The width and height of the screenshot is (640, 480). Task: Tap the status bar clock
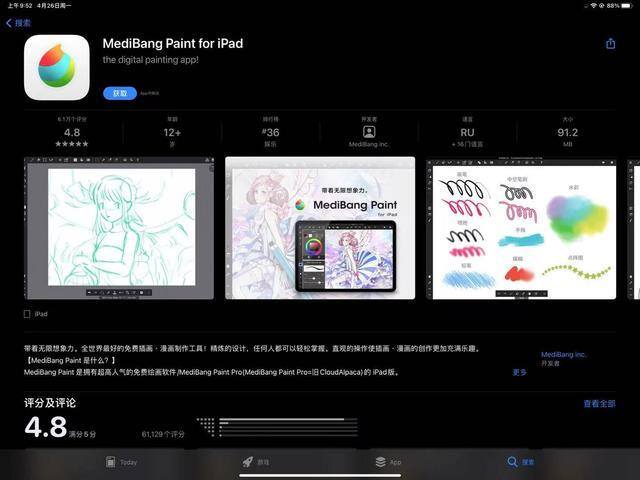(x=20, y=5)
